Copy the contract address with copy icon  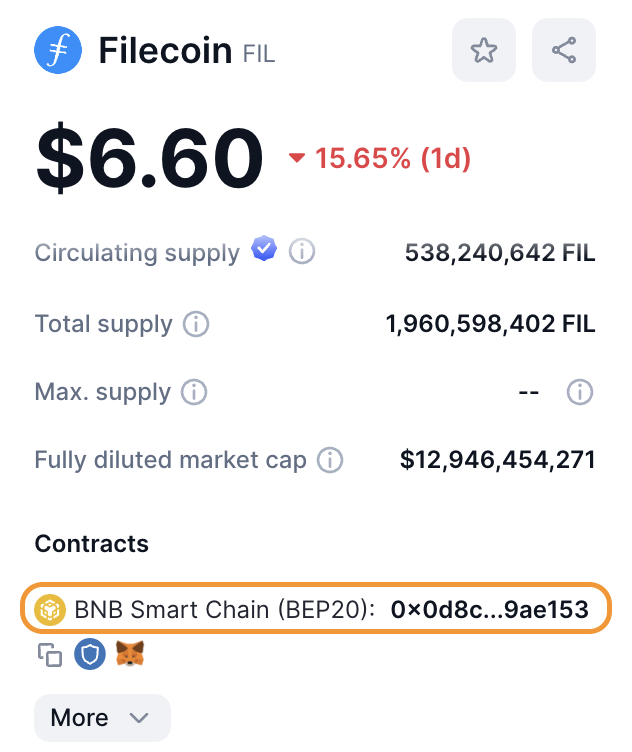50,656
